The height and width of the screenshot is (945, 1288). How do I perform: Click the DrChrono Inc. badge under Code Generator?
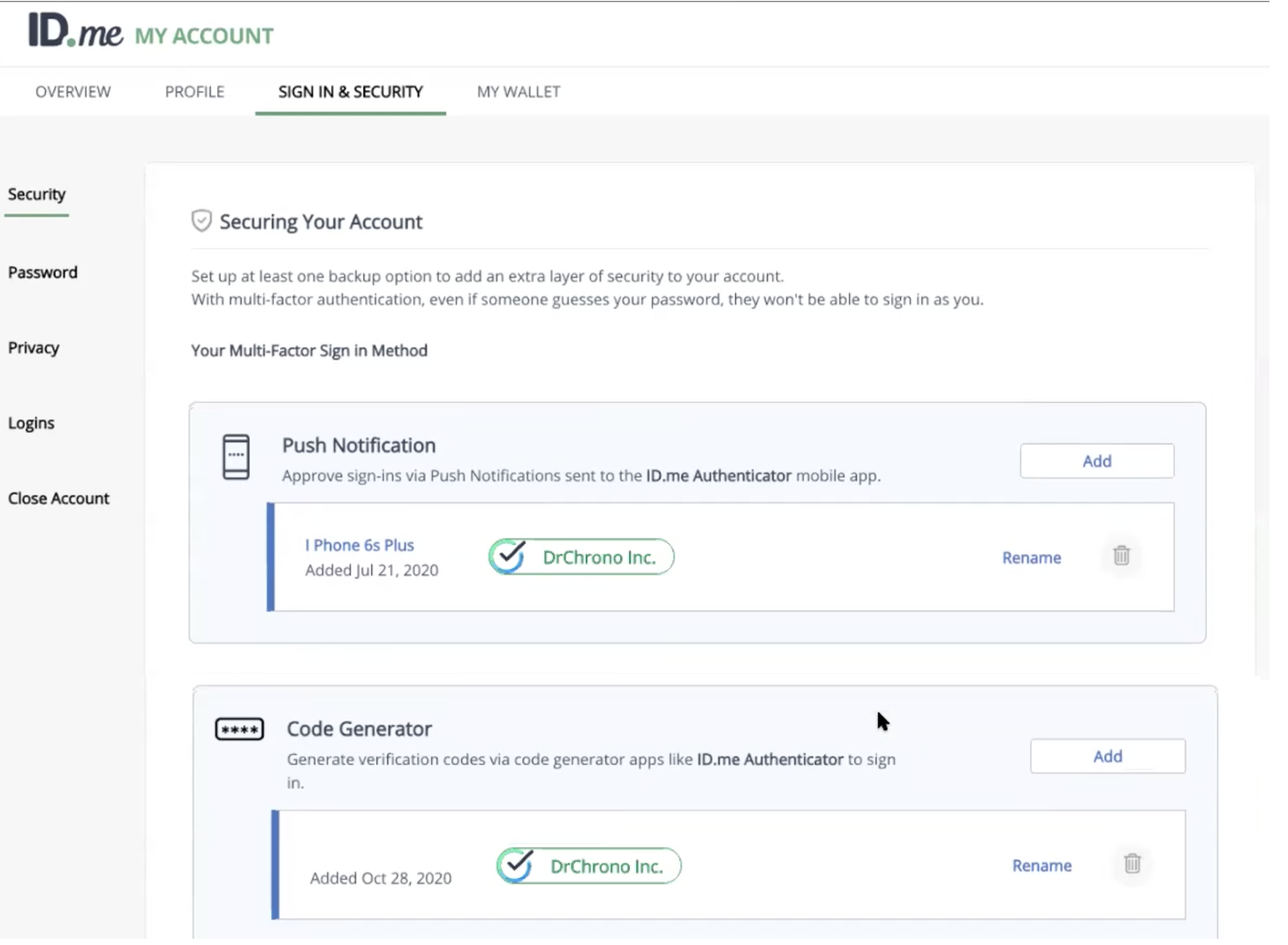click(x=588, y=866)
